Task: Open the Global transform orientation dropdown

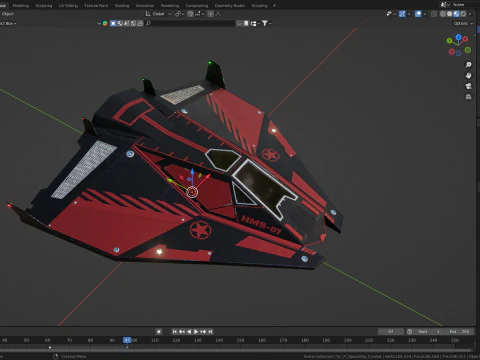Action: click(158, 14)
